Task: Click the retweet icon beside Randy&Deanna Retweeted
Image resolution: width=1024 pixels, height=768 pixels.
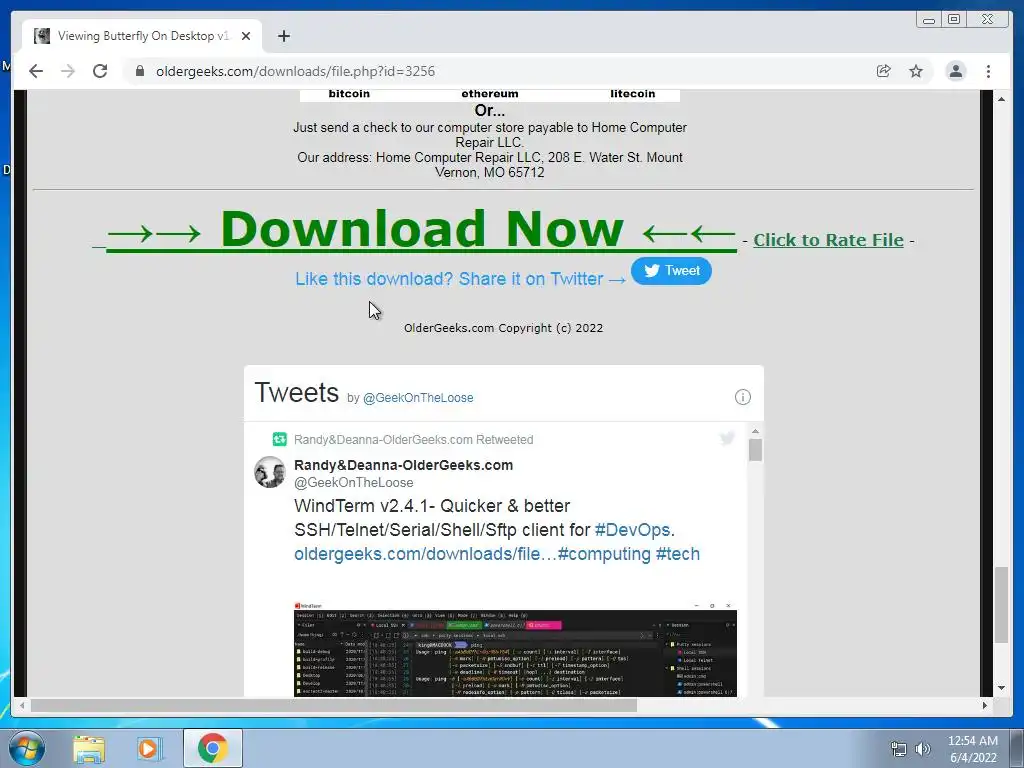Action: [280, 440]
